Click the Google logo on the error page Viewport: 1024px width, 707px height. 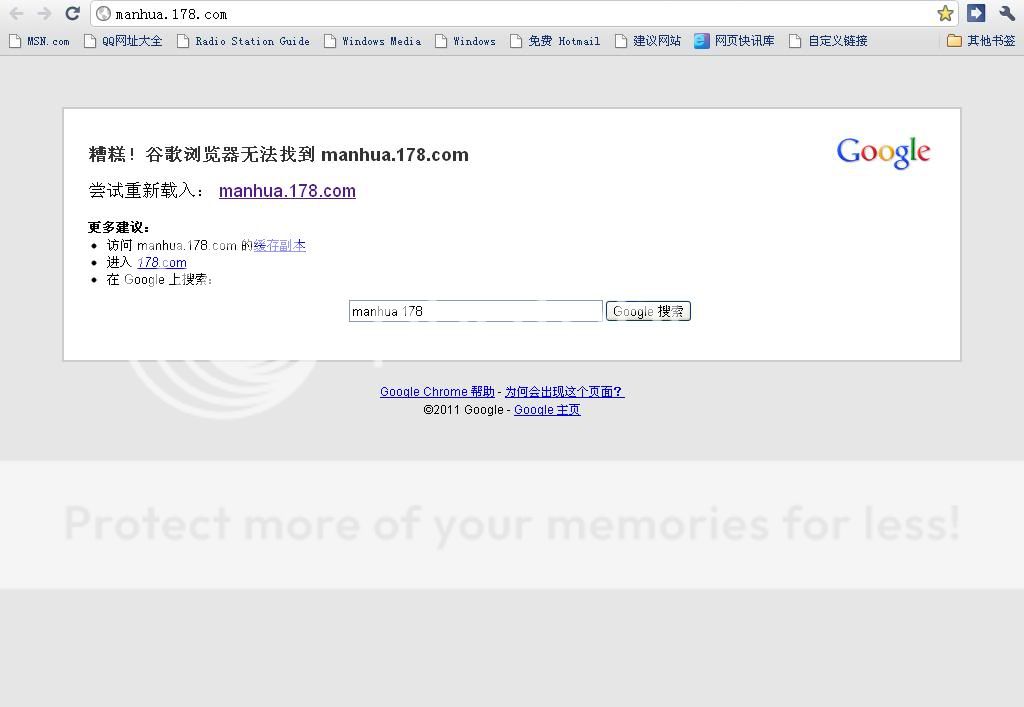884,153
